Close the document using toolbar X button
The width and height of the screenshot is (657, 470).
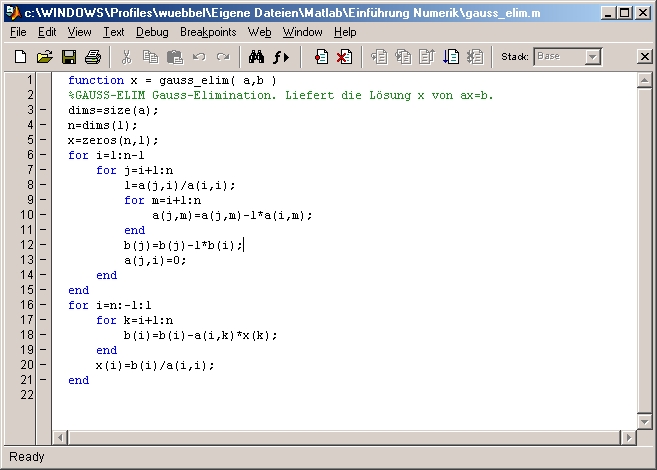pyautogui.click(x=644, y=57)
